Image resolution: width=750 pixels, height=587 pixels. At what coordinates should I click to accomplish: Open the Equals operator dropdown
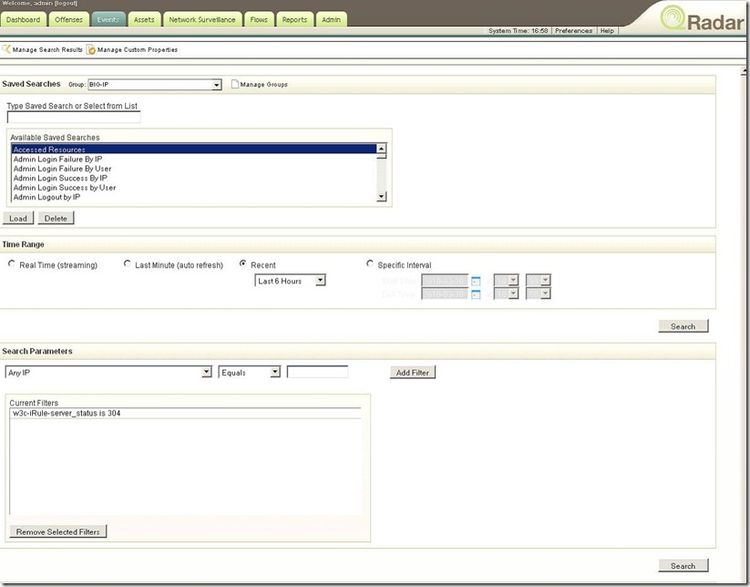(249, 372)
